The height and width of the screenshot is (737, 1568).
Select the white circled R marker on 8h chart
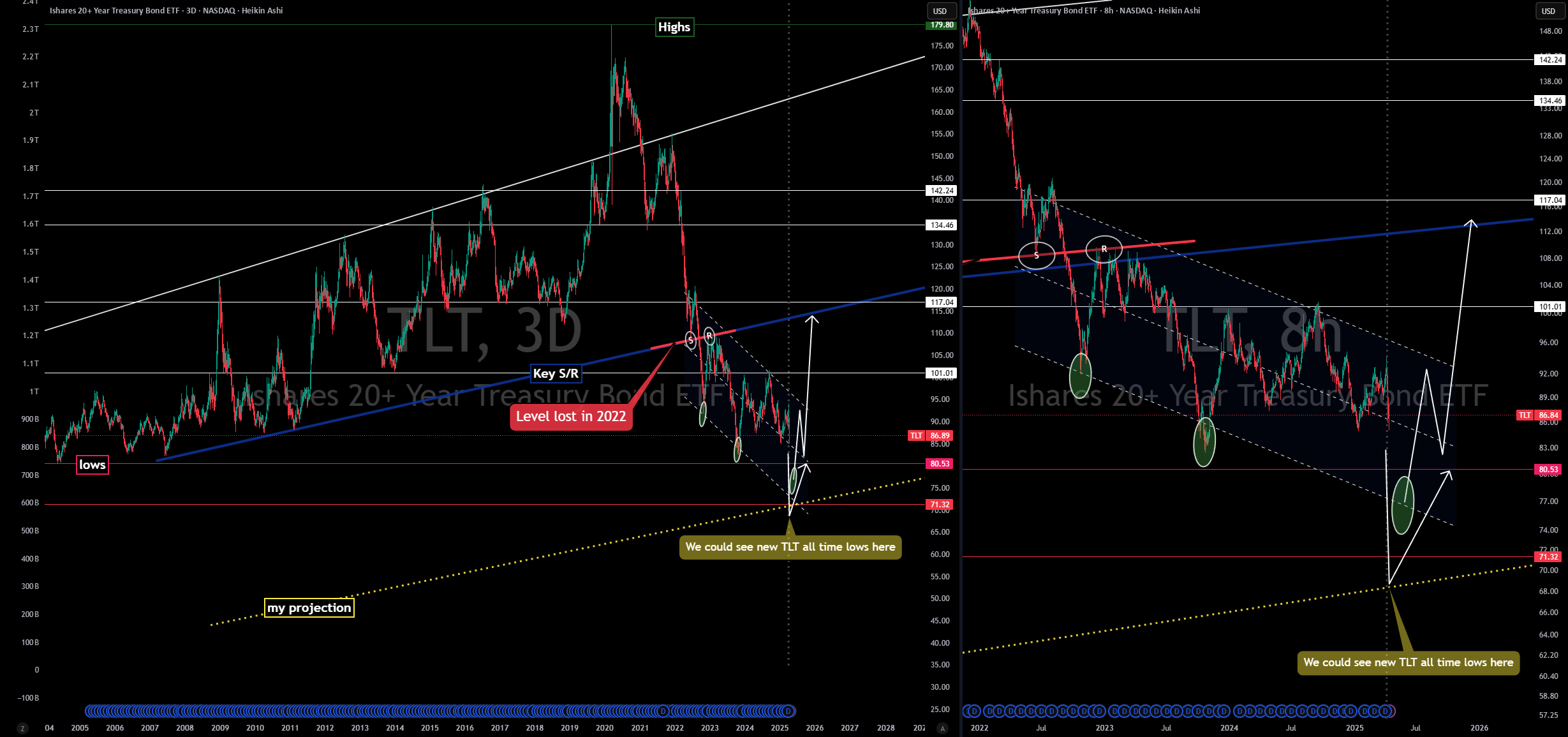pos(1104,249)
